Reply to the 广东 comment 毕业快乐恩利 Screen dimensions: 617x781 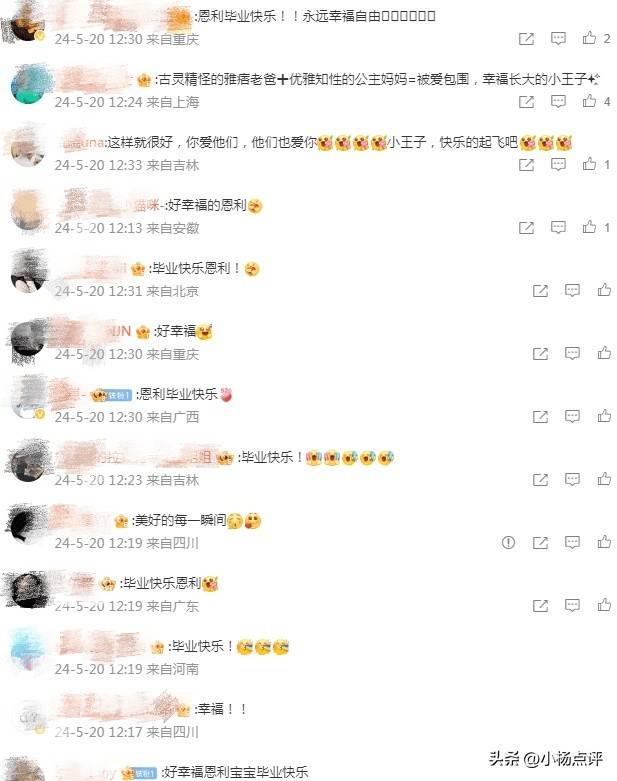[x=572, y=605]
